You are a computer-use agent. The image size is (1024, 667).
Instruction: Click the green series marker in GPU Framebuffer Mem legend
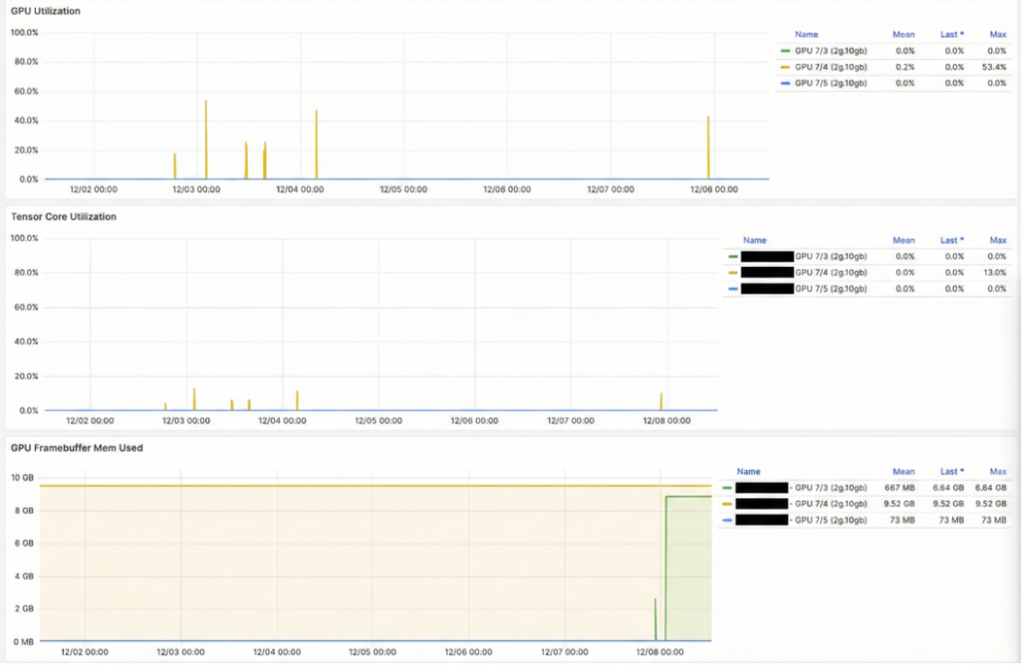tap(727, 487)
